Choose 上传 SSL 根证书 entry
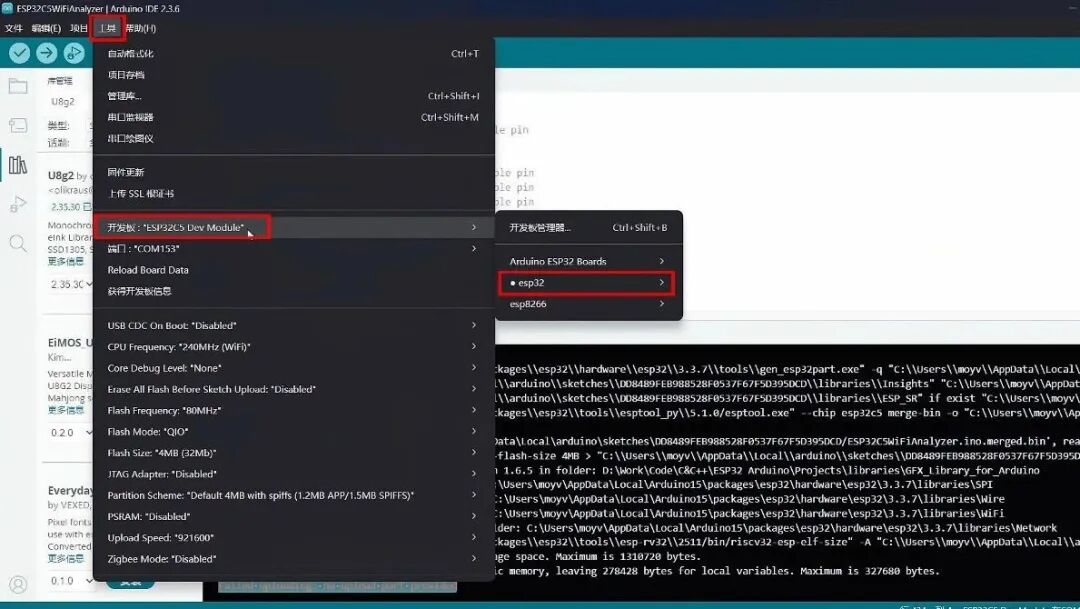The height and width of the screenshot is (609, 1080). (x=293, y=194)
